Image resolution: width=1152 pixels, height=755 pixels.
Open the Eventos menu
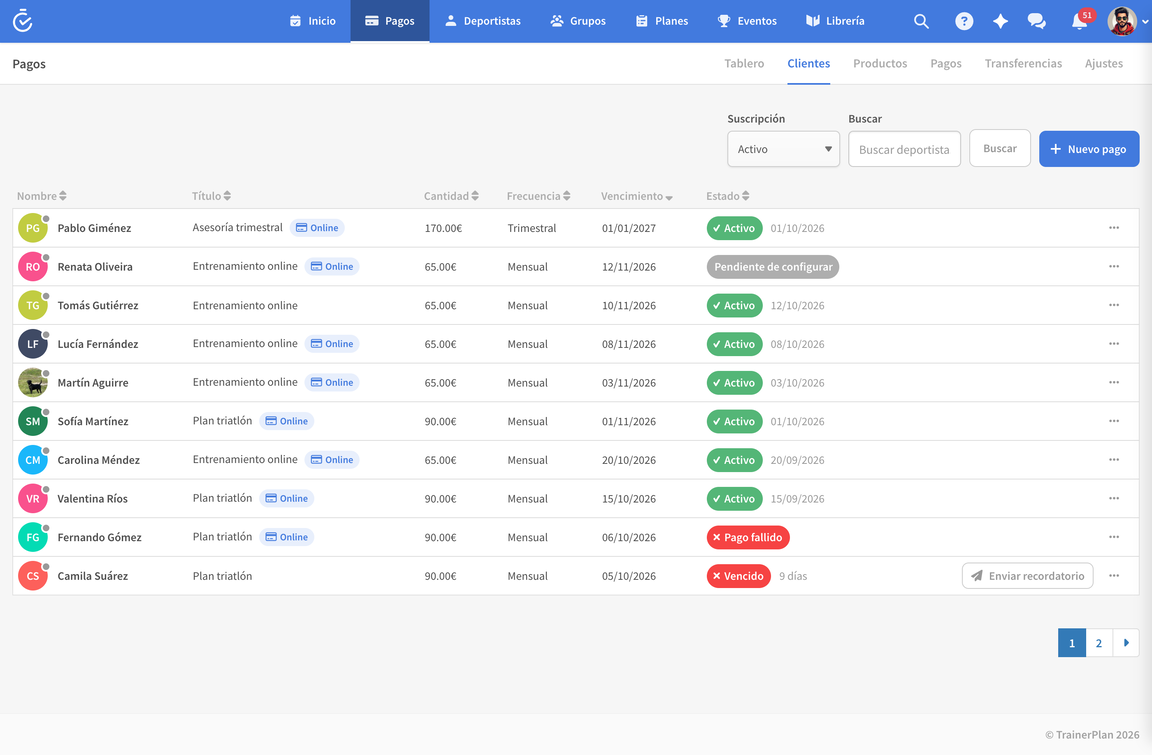747,21
